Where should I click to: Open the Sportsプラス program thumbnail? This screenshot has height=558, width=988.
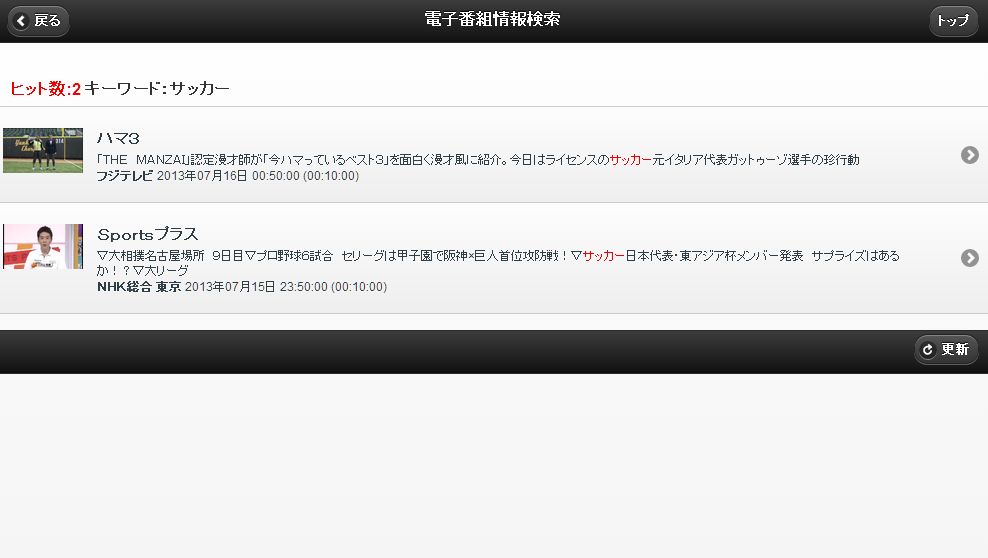click(43, 246)
